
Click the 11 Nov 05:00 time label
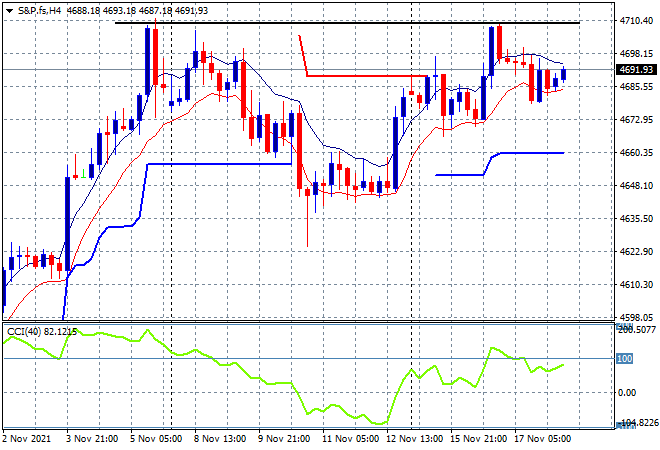click(351, 439)
